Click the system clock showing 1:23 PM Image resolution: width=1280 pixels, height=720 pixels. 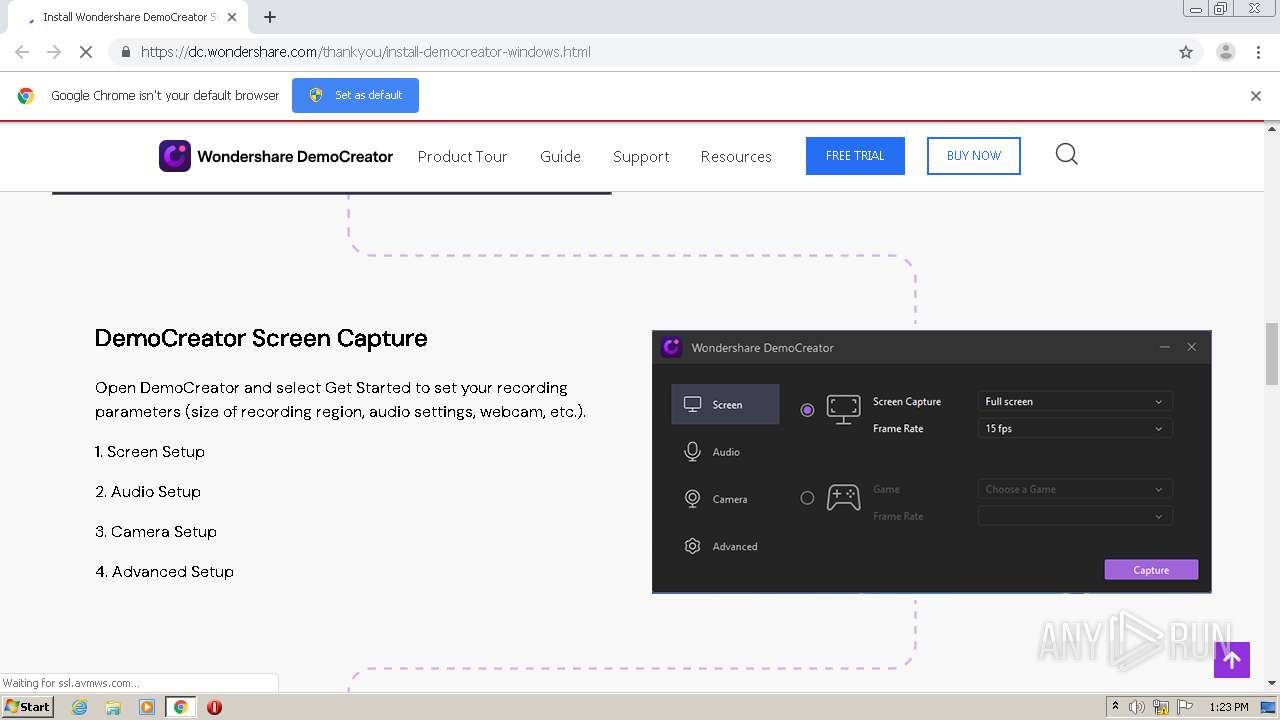tap(1229, 707)
